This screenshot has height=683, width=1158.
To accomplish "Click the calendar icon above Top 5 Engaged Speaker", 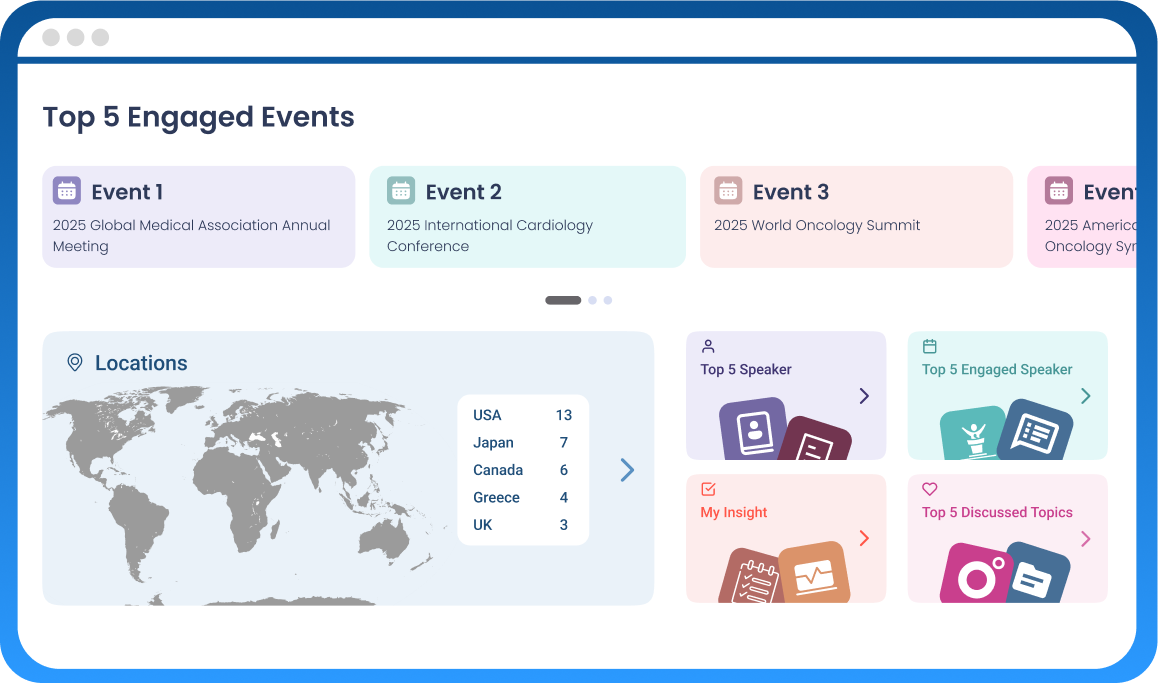I will coord(929,346).
